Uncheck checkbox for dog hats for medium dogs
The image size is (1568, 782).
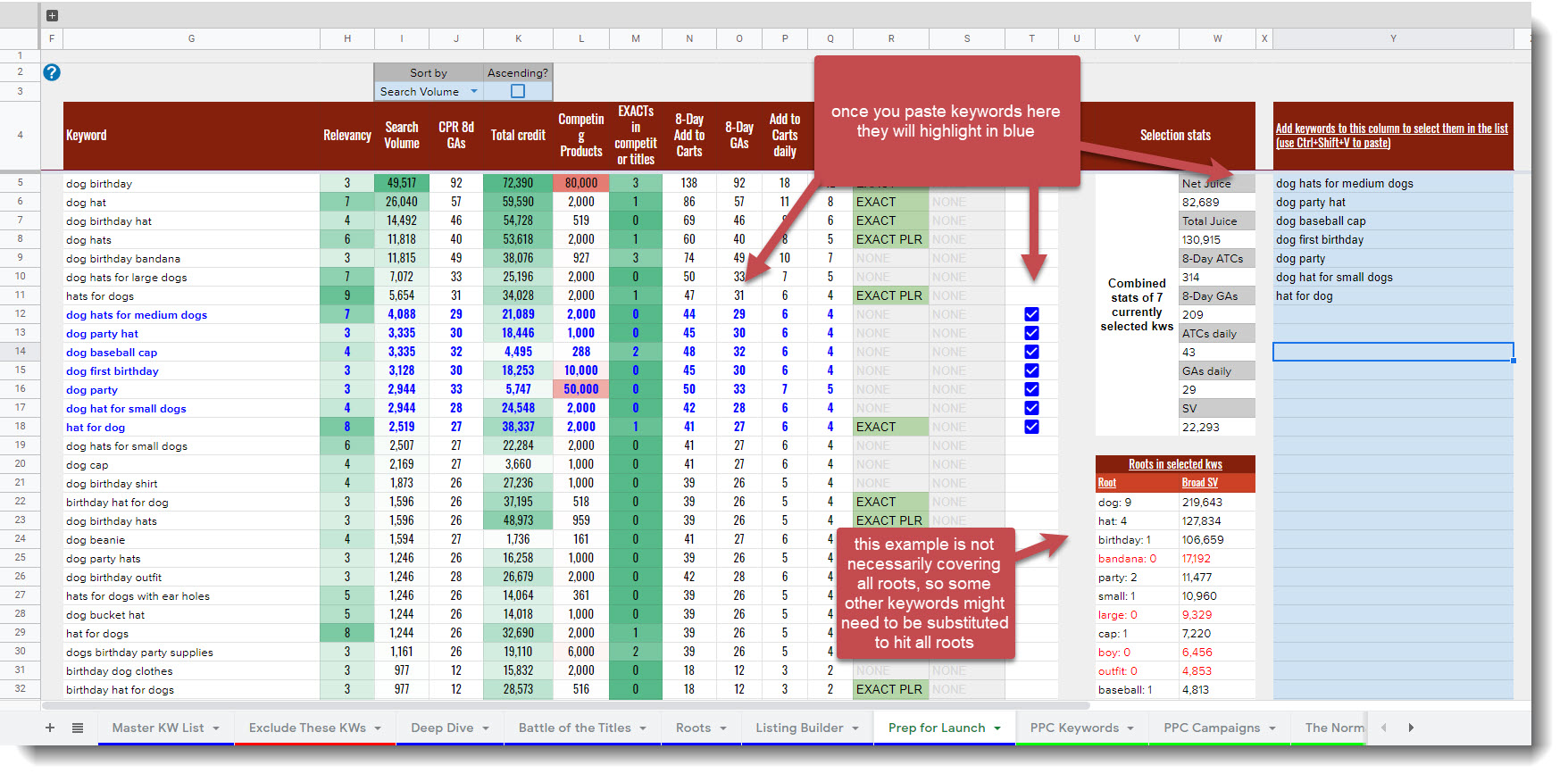(1031, 314)
